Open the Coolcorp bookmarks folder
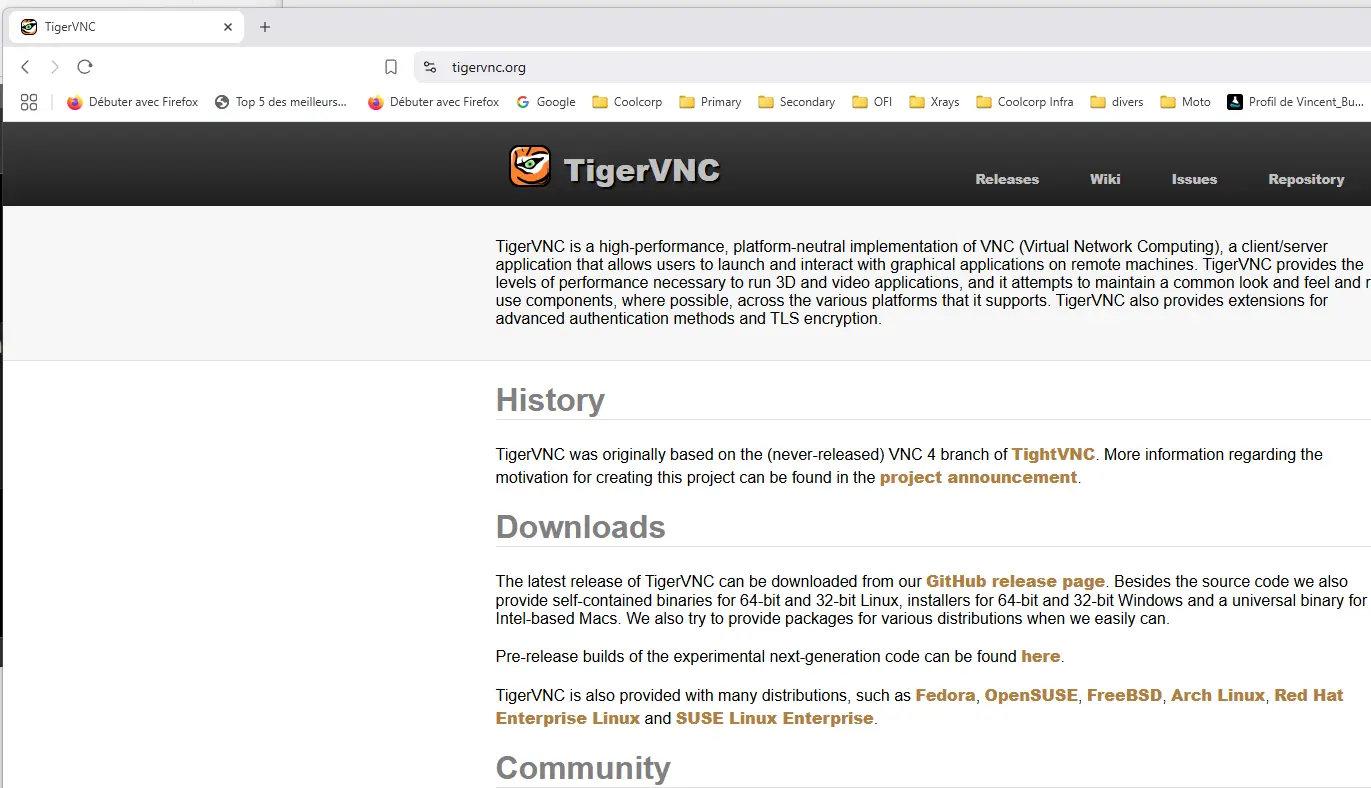Viewport: 1371px width, 788px height. click(626, 101)
